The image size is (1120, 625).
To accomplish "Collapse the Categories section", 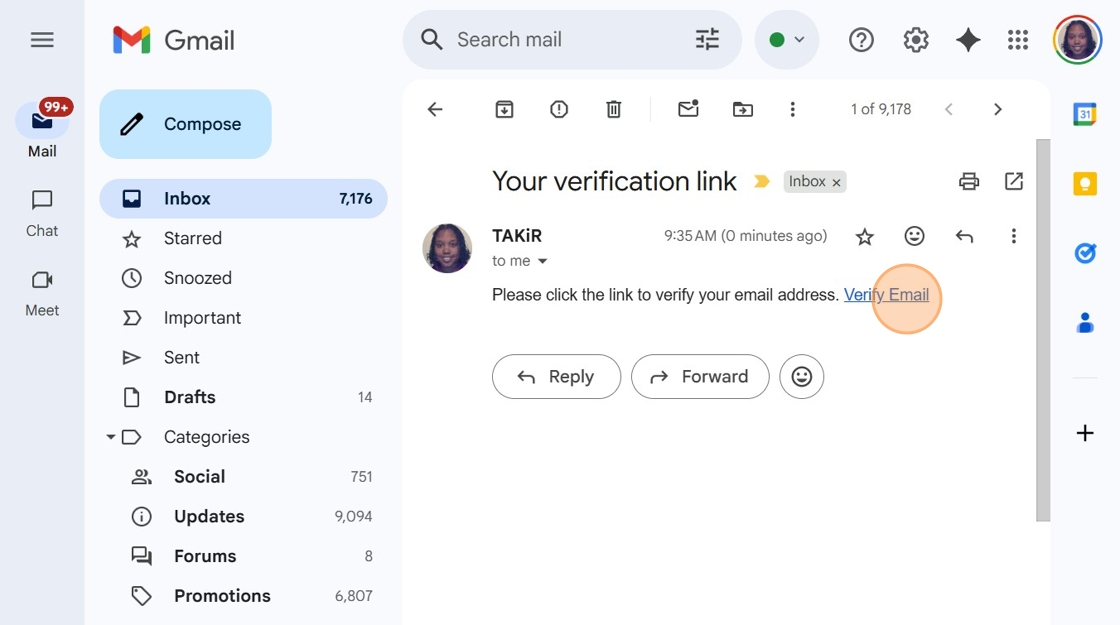I will 111,437.
